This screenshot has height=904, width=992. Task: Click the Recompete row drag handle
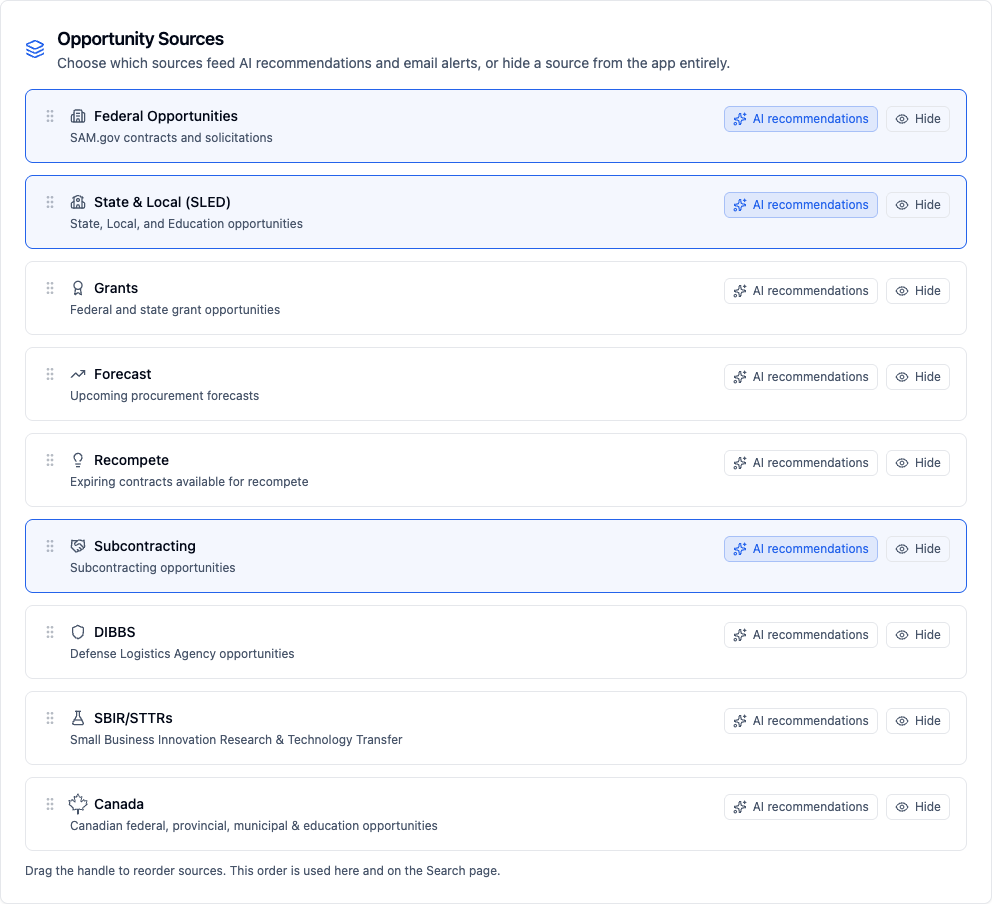pos(50,461)
